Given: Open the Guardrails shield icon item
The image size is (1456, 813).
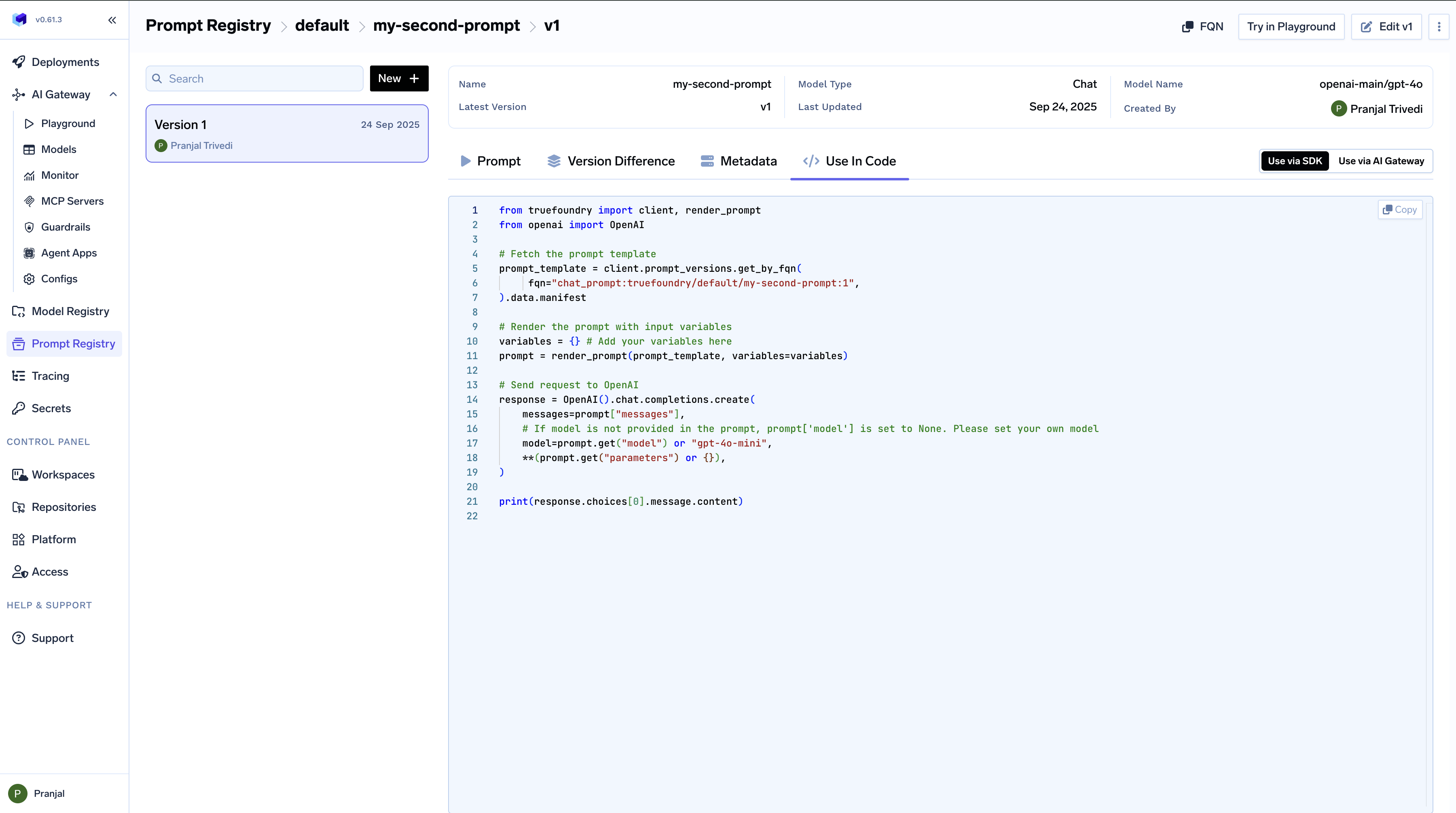Looking at the screenshot, I should 30,227.
